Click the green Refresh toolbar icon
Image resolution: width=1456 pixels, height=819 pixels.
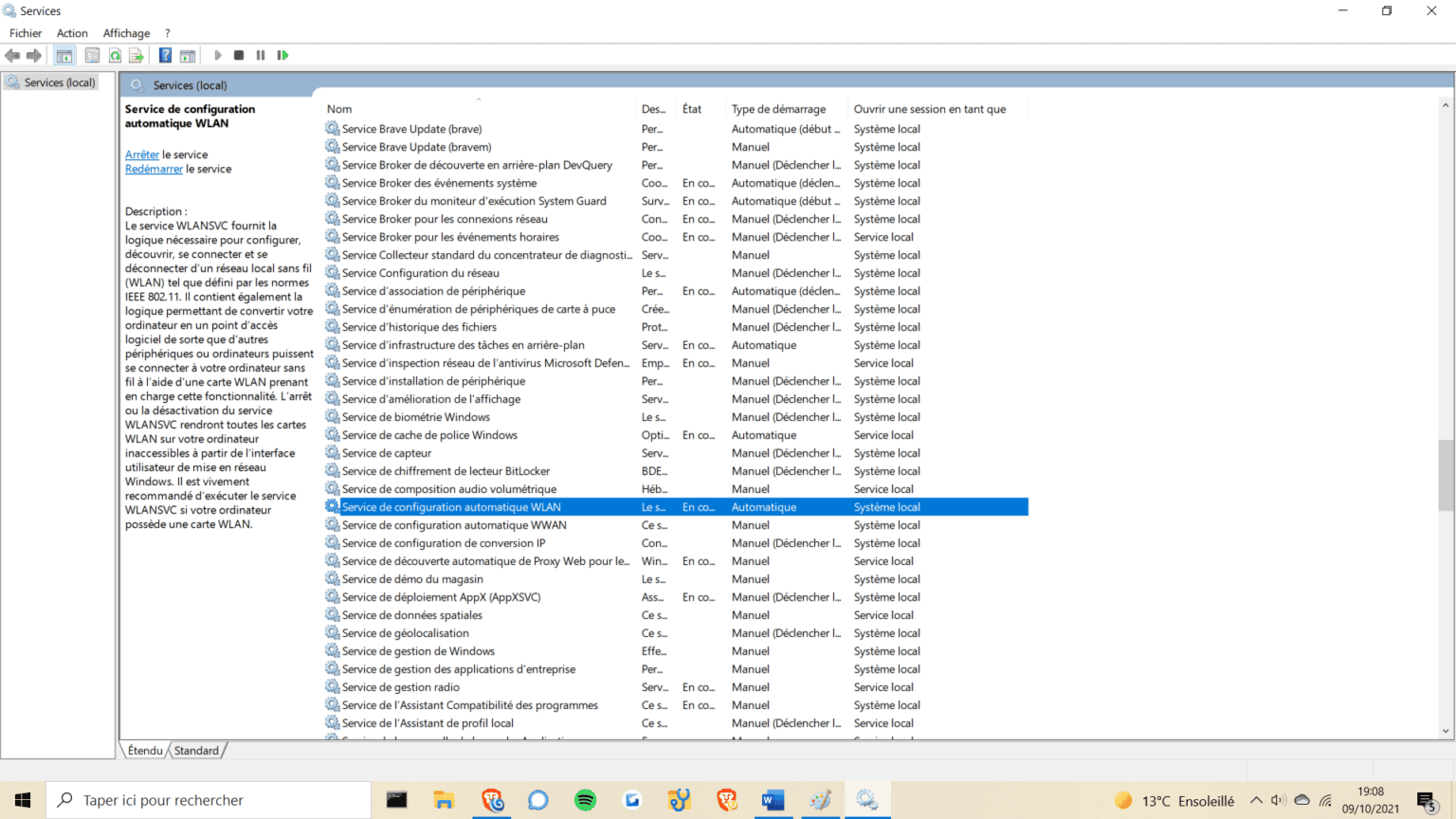coord(115,56)
